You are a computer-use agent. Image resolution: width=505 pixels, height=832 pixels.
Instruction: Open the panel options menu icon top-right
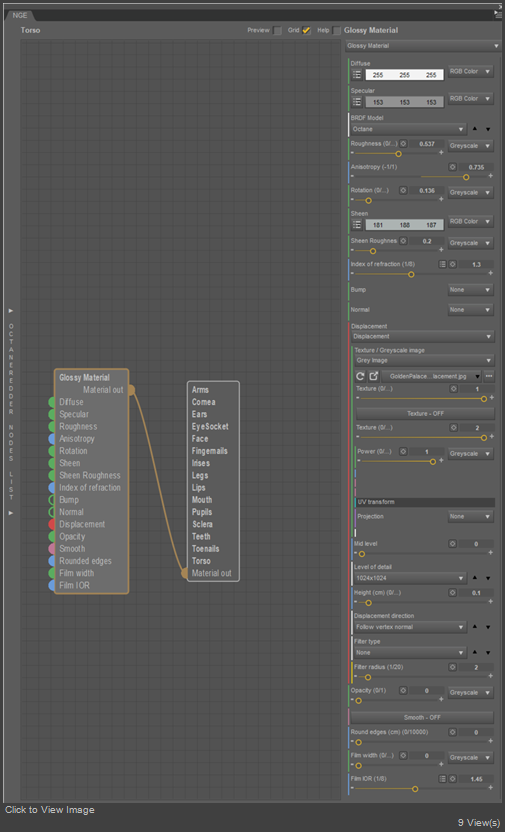[499, 15]
